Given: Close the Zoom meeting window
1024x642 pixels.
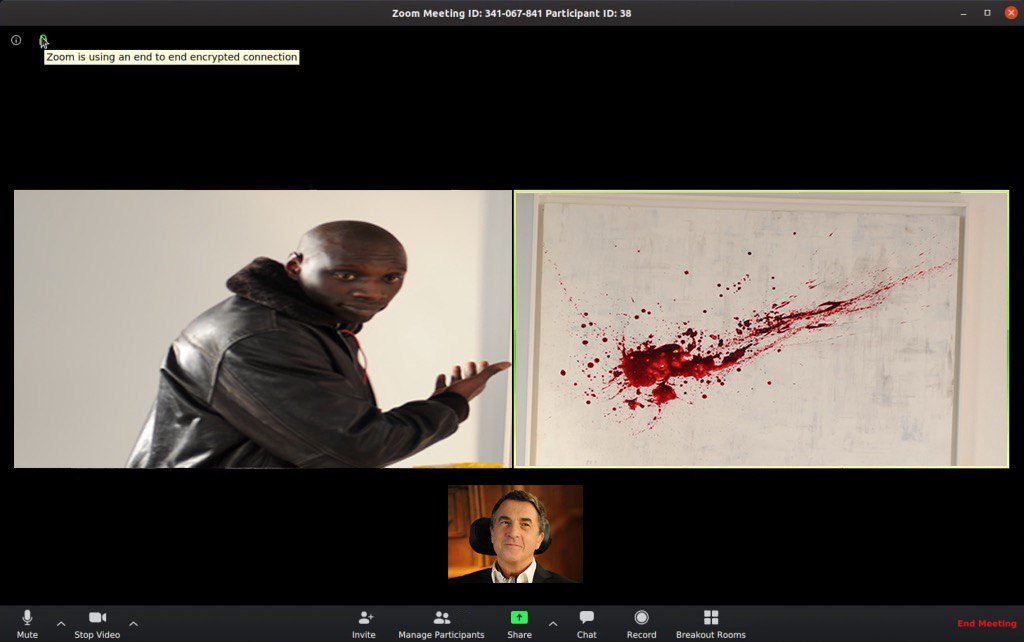Looking at the screenshot, I should (x=1011, y=13).
